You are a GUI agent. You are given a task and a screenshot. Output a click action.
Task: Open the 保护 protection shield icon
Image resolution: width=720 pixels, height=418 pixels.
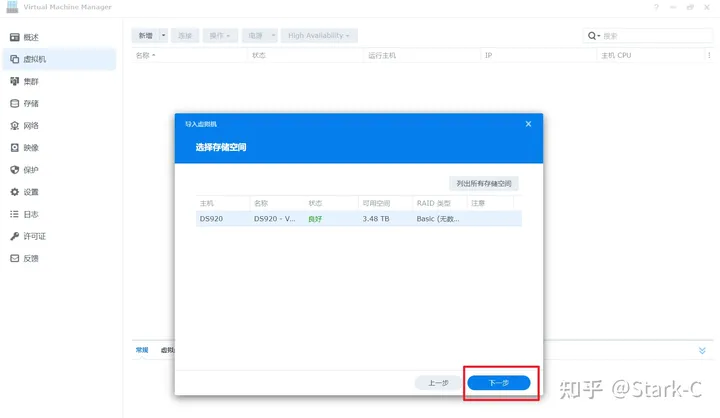(x=14, y=169)
